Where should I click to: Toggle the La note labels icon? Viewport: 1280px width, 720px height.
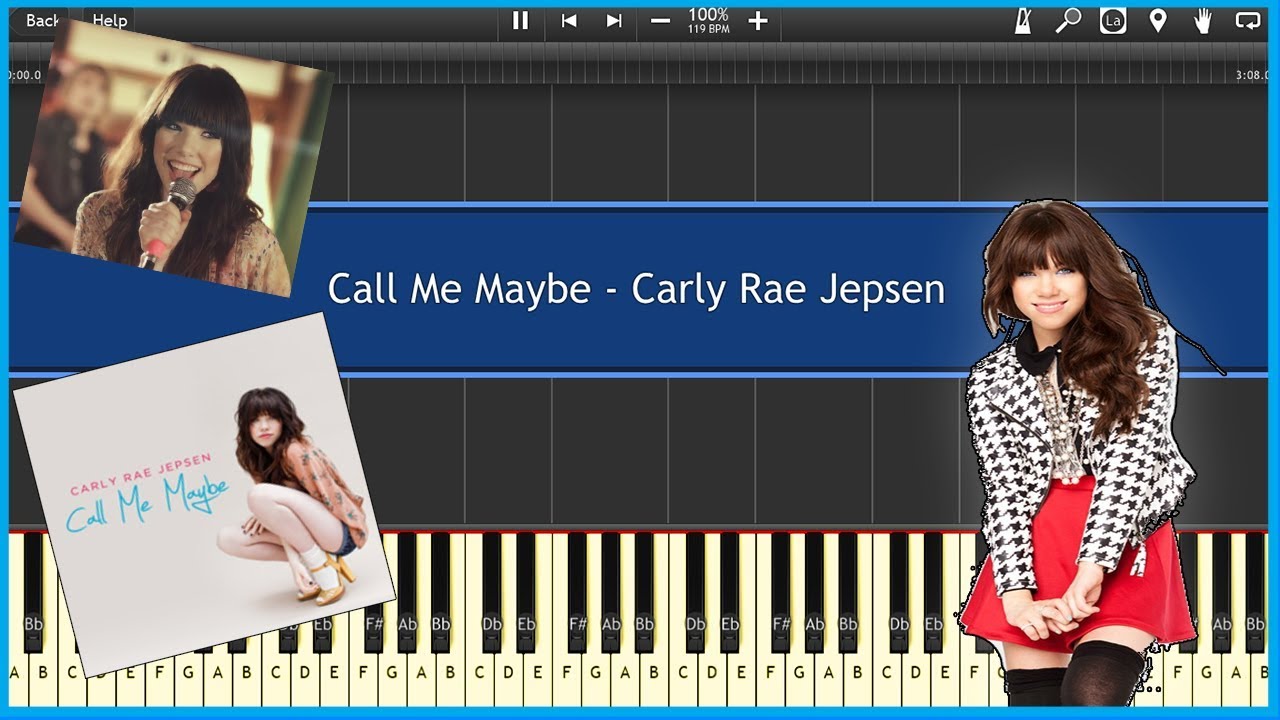(1113, 21)
